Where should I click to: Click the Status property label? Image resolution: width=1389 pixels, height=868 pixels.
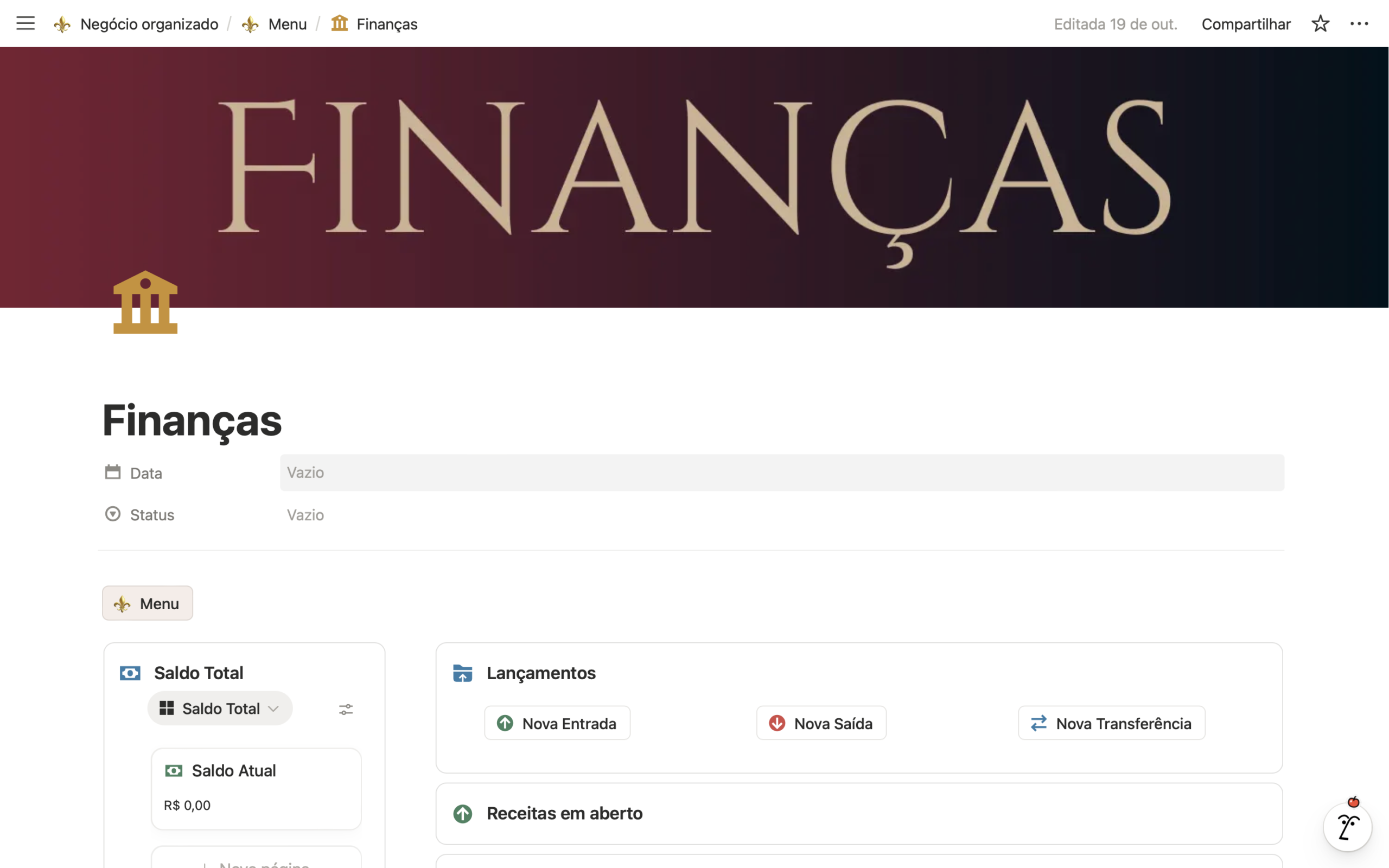pos(151,515)
